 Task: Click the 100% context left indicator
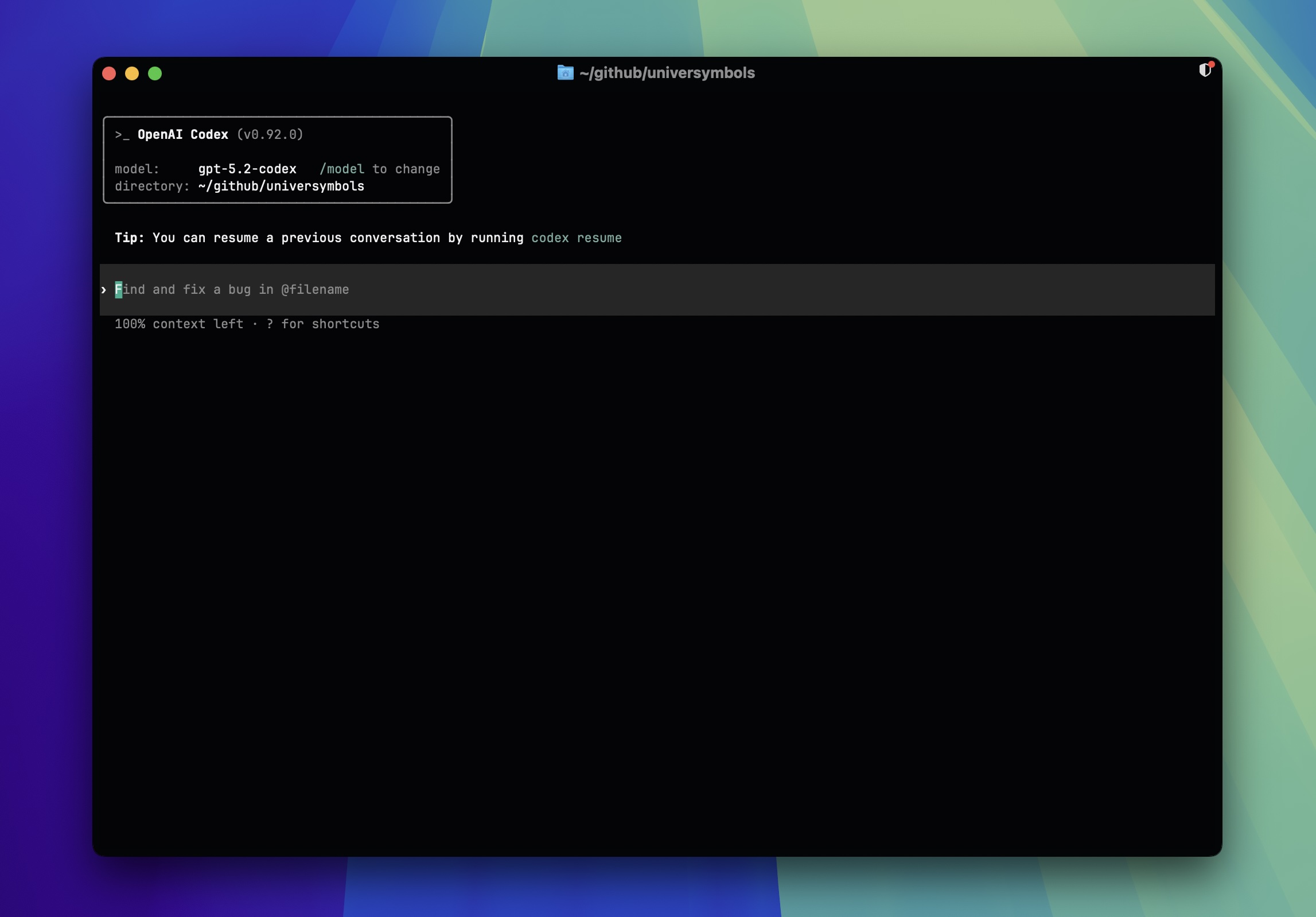178,324
